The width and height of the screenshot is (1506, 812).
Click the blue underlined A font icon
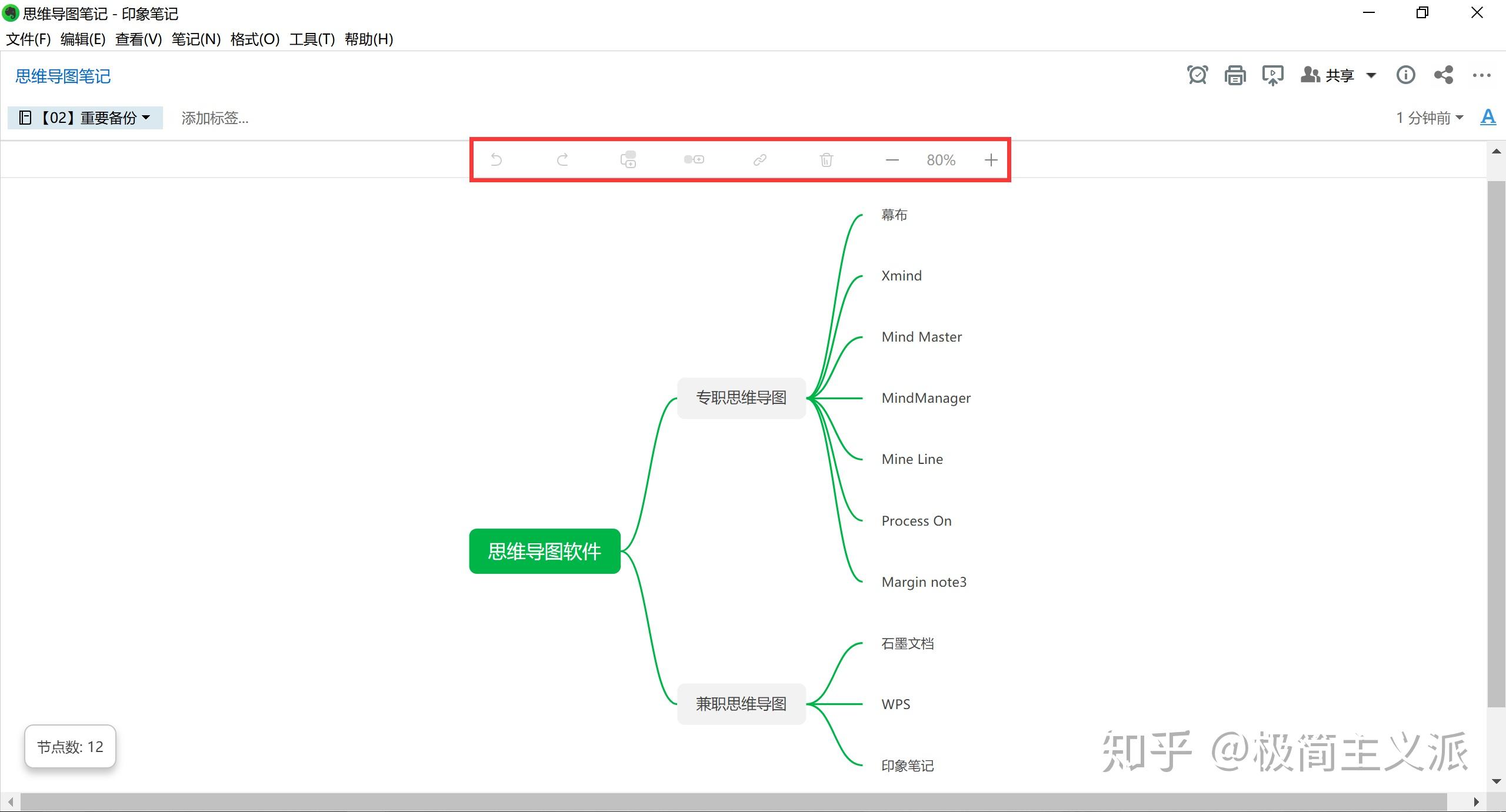(x=1488, y=117)
